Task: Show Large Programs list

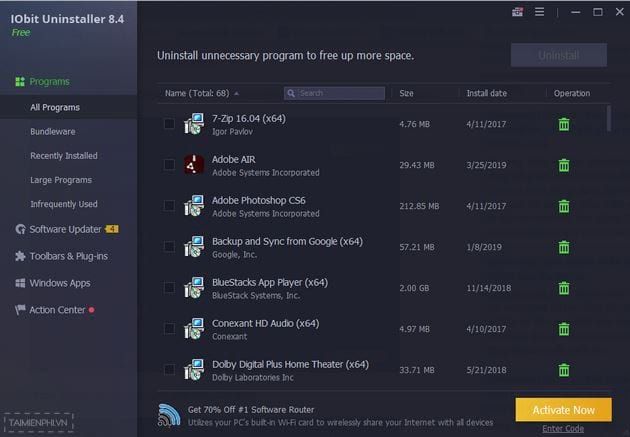Action: pyautogui.click(x=61, y=180)
